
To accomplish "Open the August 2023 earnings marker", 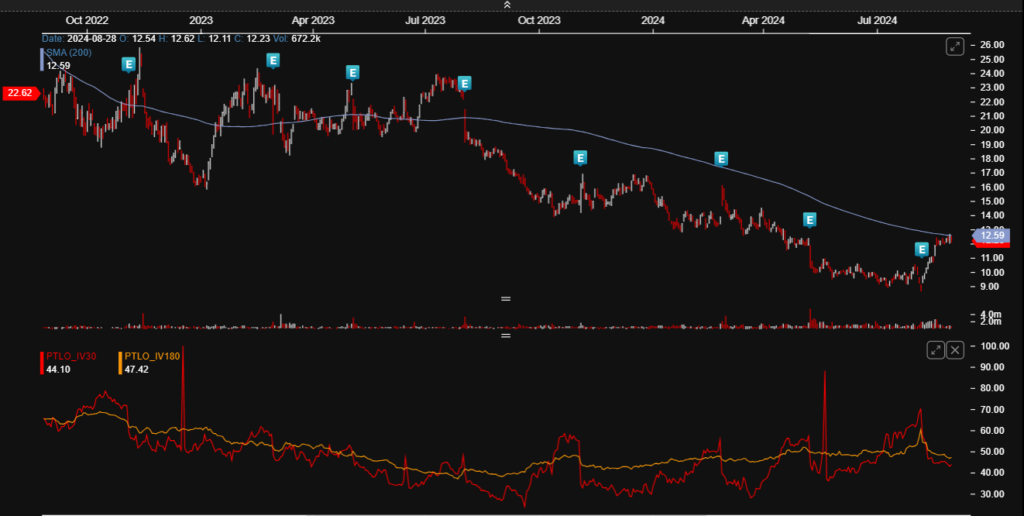I will click(464, 84).
